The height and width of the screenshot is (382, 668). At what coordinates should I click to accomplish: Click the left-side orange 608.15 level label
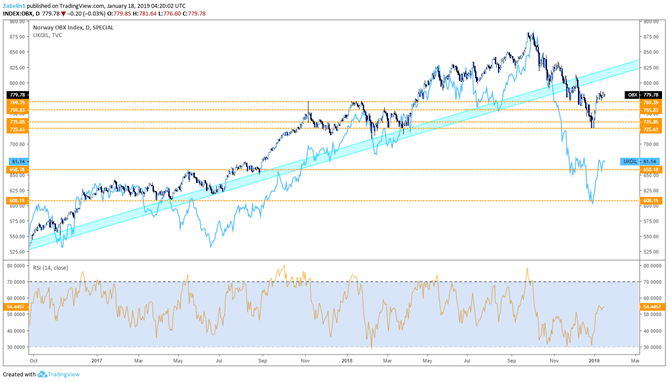(x=17, y=201)
